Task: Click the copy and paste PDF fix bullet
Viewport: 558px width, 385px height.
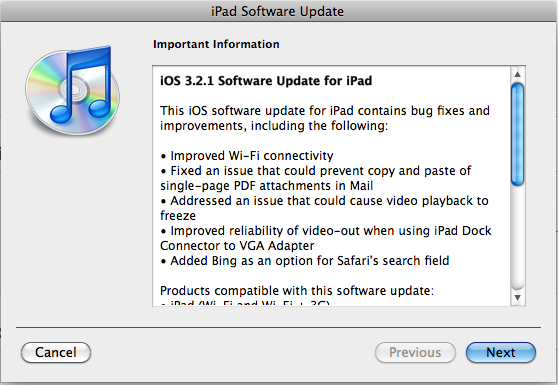Action: [316, 178]
